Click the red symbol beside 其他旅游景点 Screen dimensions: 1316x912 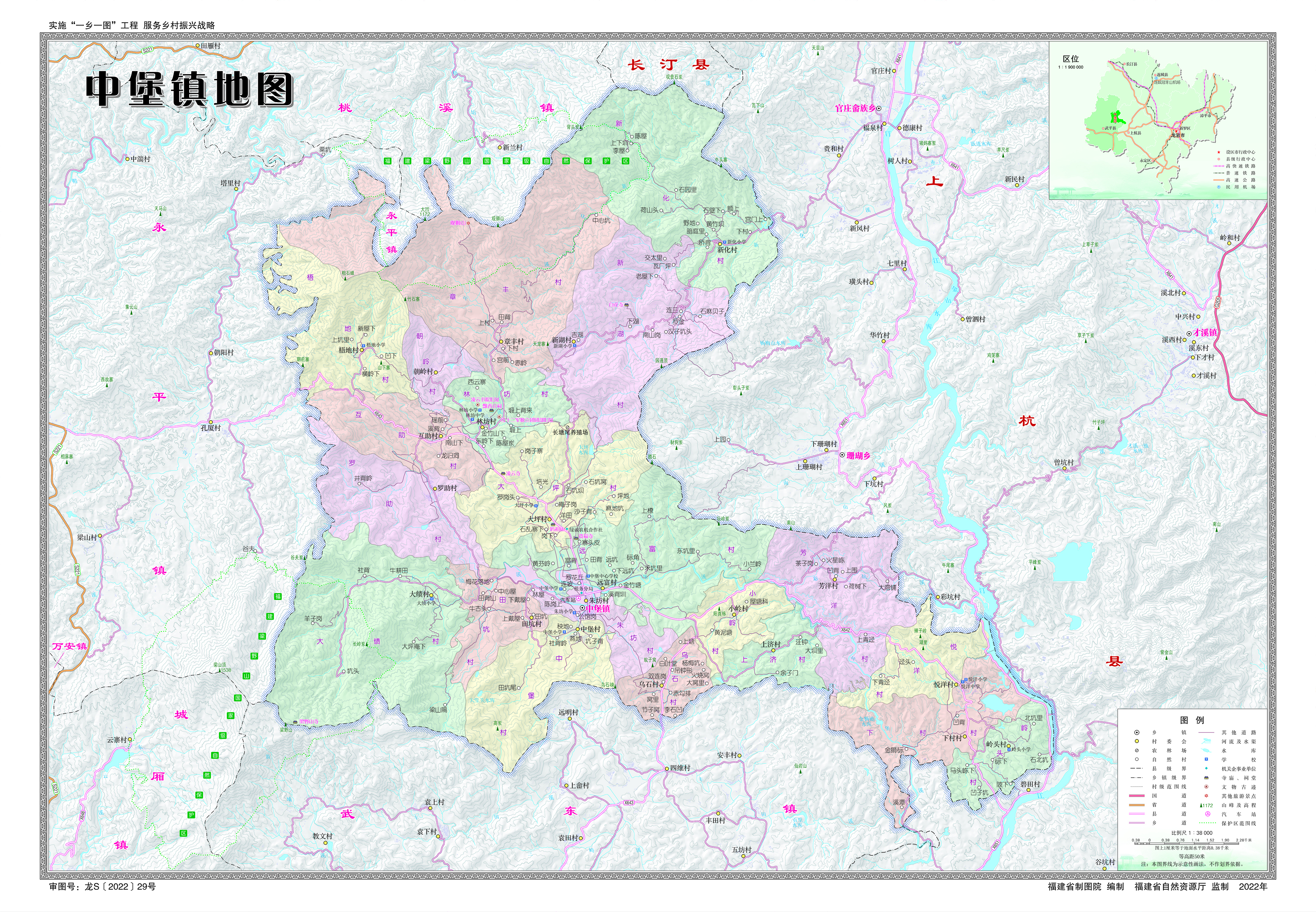tap(1206, 796)
